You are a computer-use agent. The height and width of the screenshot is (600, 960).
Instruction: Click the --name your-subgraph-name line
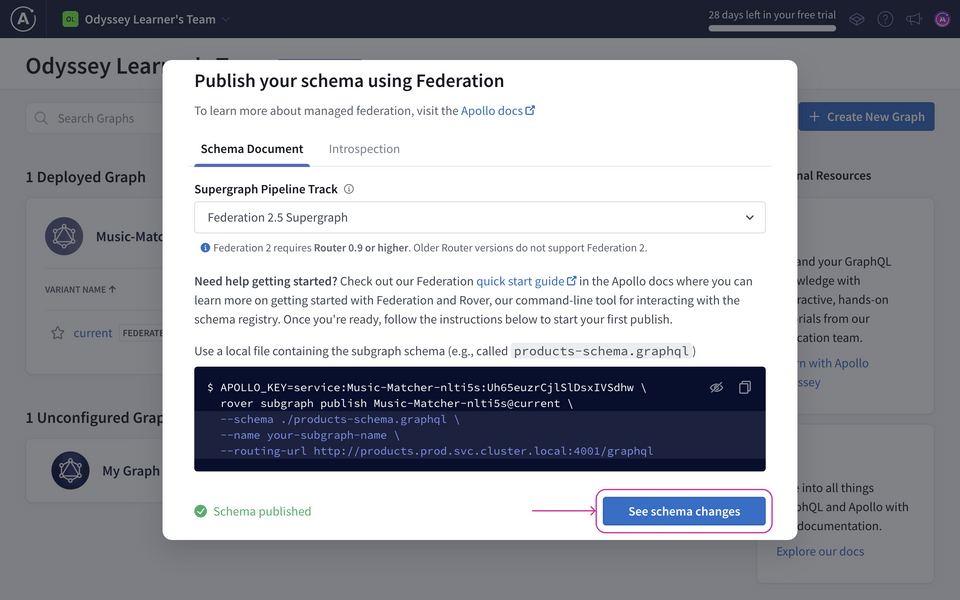tap(310, 435)
